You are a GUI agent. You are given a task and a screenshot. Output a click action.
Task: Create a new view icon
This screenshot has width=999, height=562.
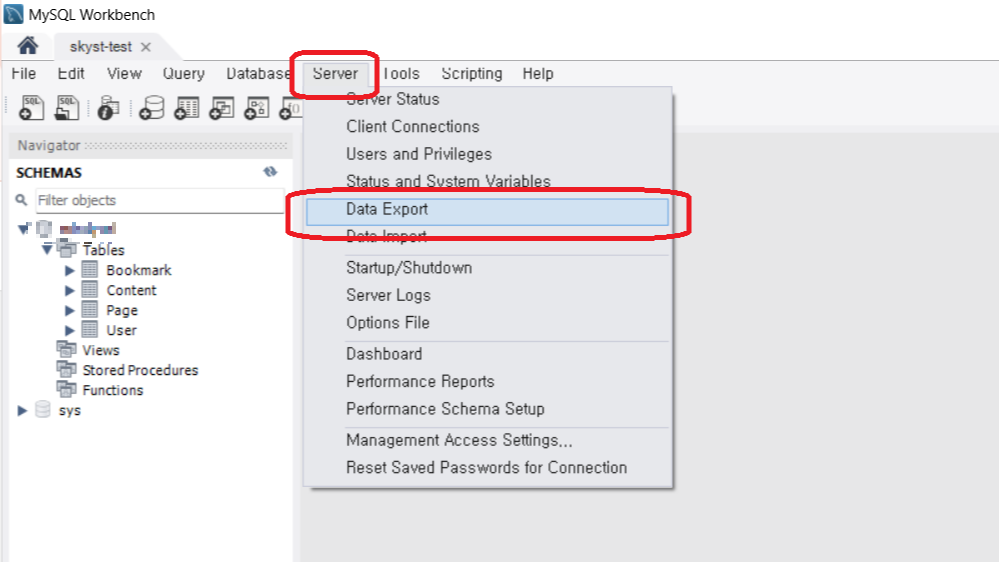[x=222, y=108]
